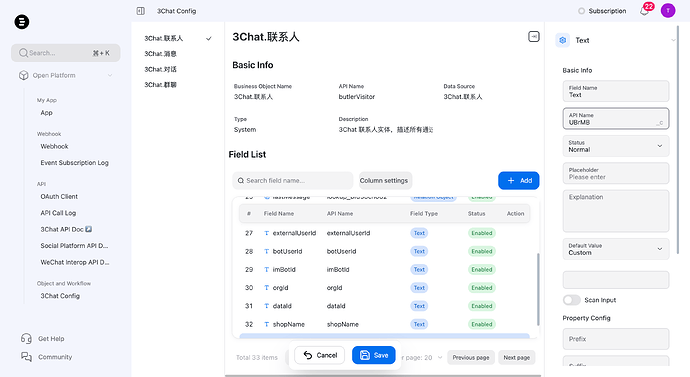Toggle the sidebar panel icon beside 3Chat Config
690x377 pixels.
140,11
